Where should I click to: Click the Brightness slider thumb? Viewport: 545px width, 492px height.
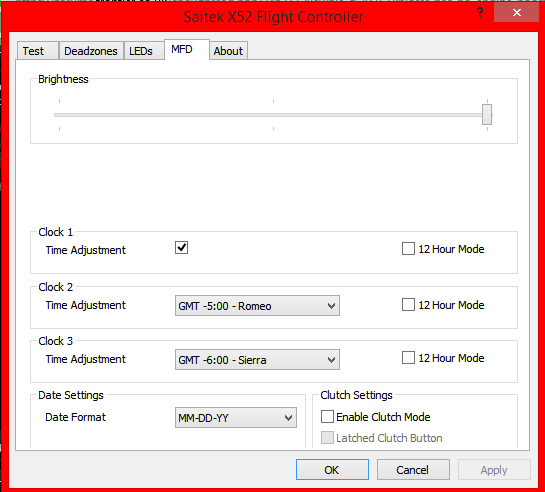pyautogui.click(x=487, y=114)
